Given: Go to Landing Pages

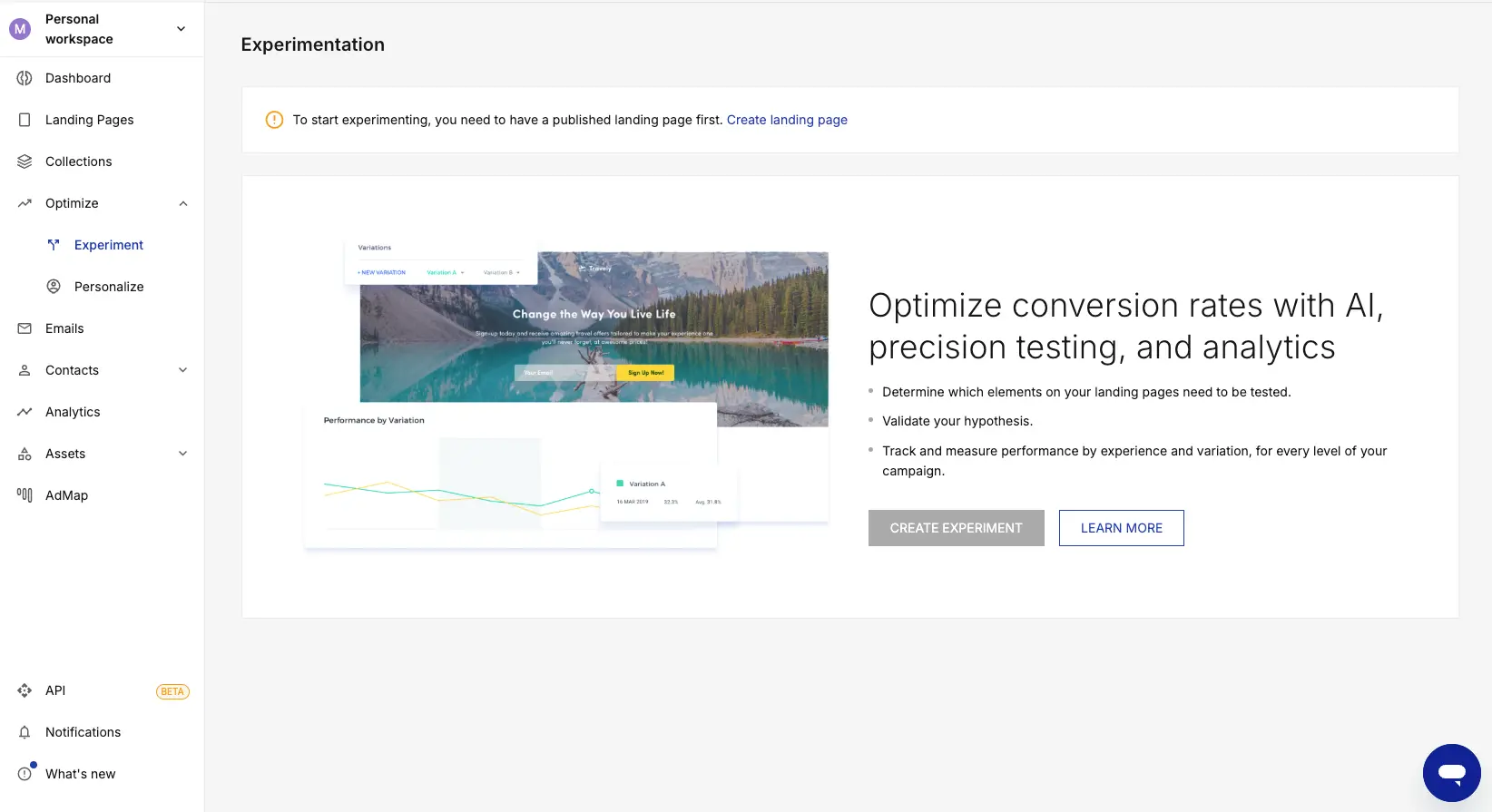Looking at the screenshot, I should [x=102, y=120].
